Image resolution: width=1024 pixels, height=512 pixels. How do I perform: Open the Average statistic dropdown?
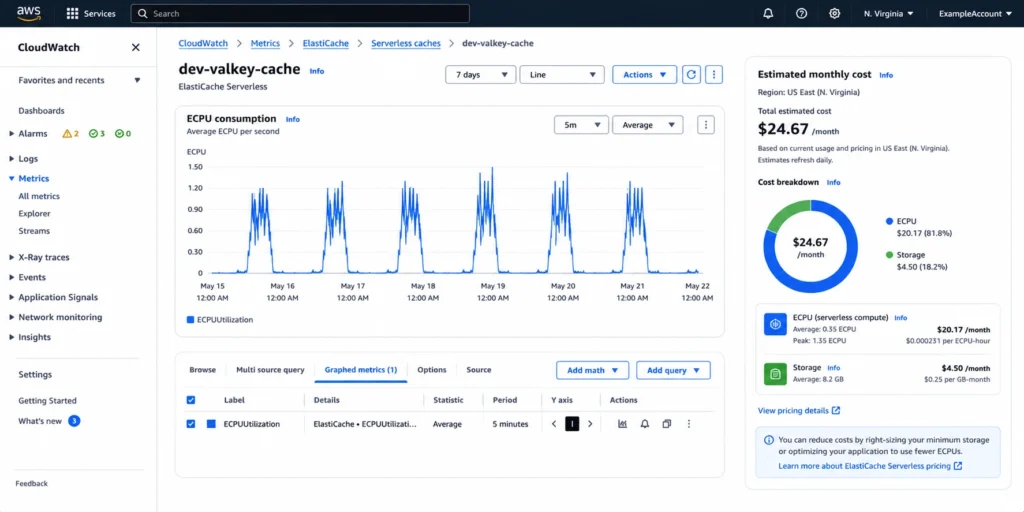pyautogui.click(x=648, y=125)
